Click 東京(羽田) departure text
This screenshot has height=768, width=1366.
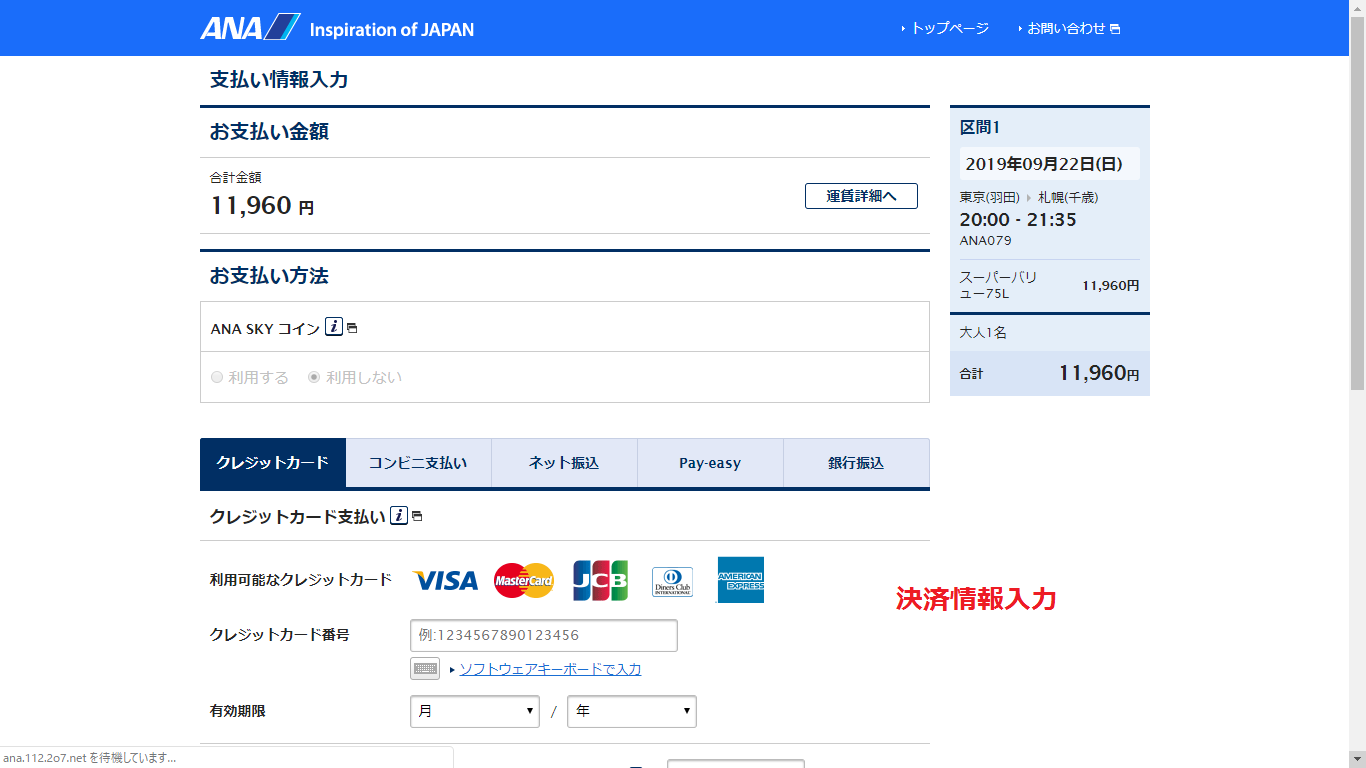989,198
